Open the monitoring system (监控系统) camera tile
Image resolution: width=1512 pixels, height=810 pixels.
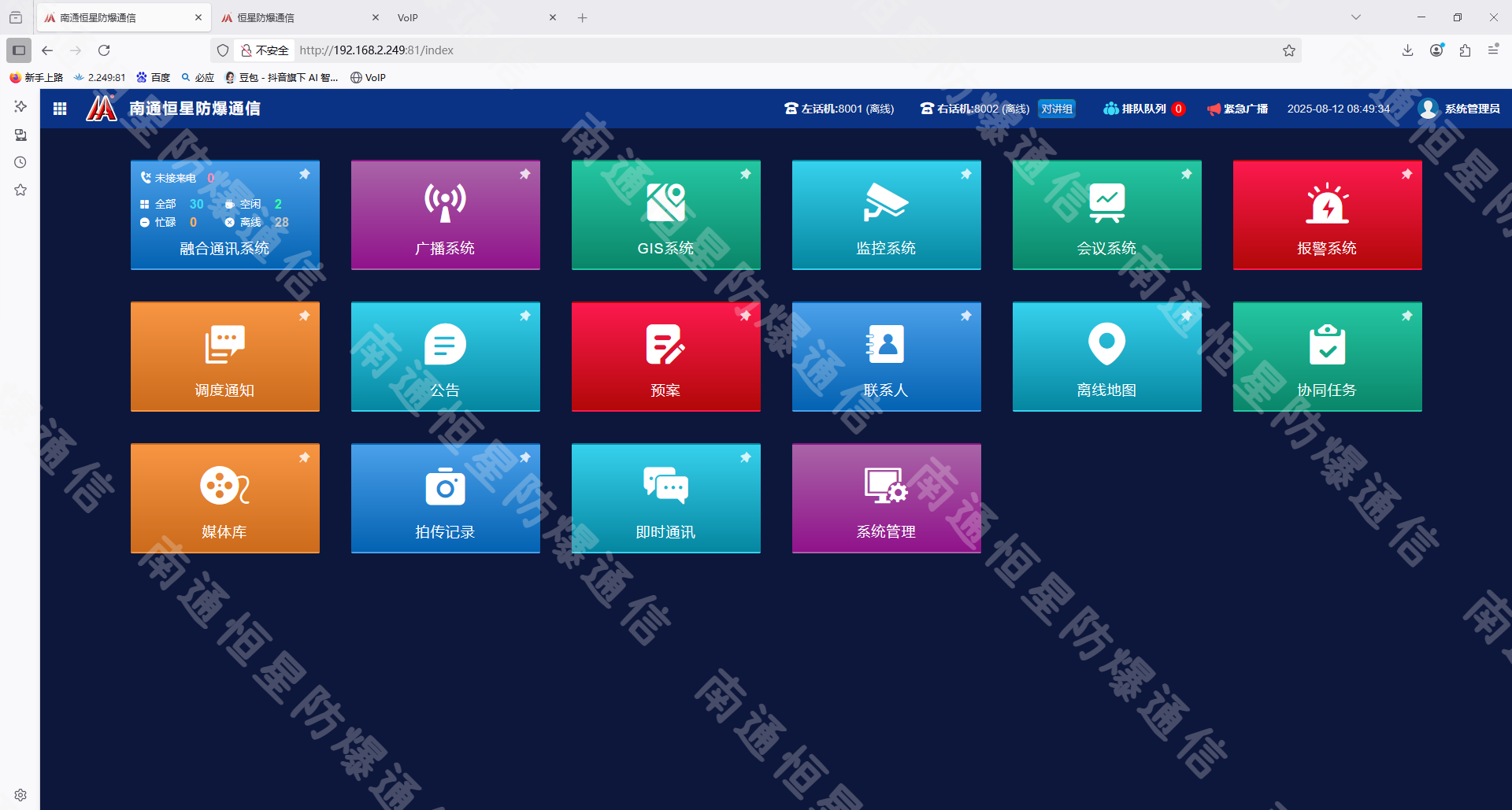pyautogui.click(x=886, y=215)
